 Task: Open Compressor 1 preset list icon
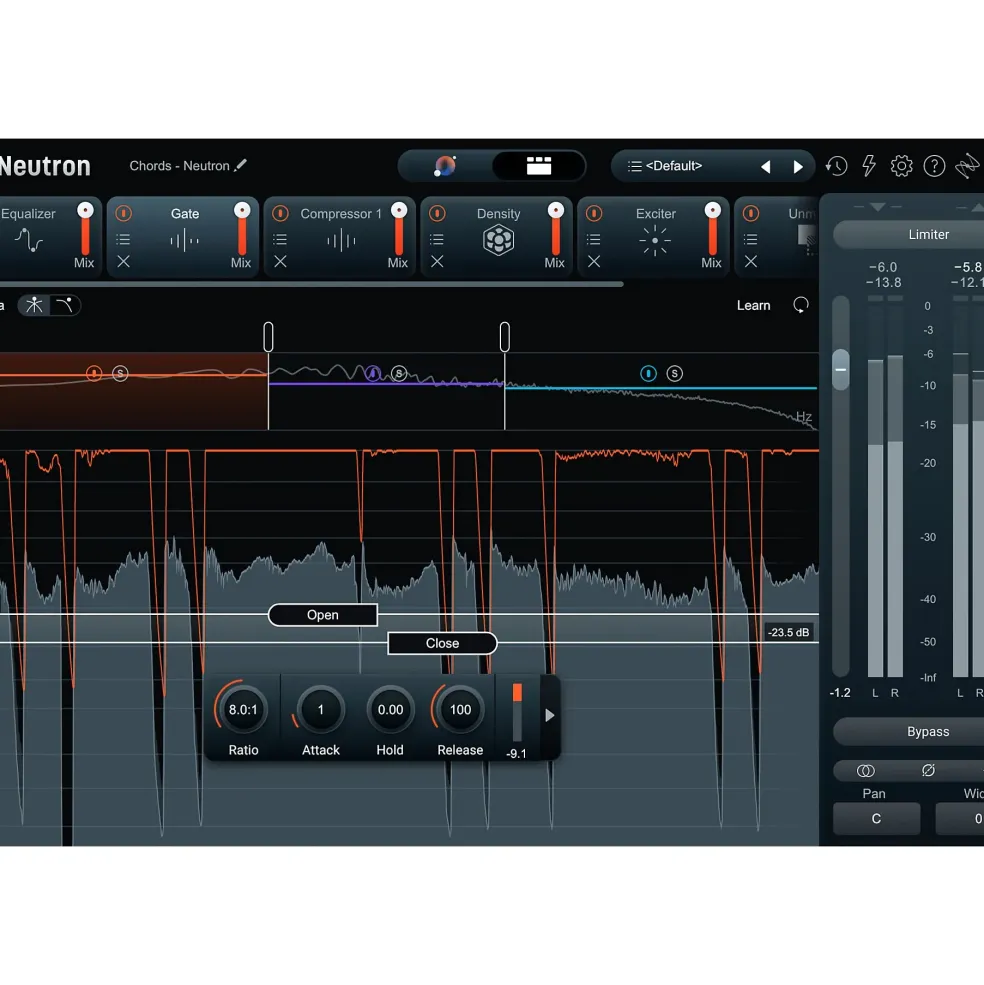pyautogui.click(x=280, y=239)
